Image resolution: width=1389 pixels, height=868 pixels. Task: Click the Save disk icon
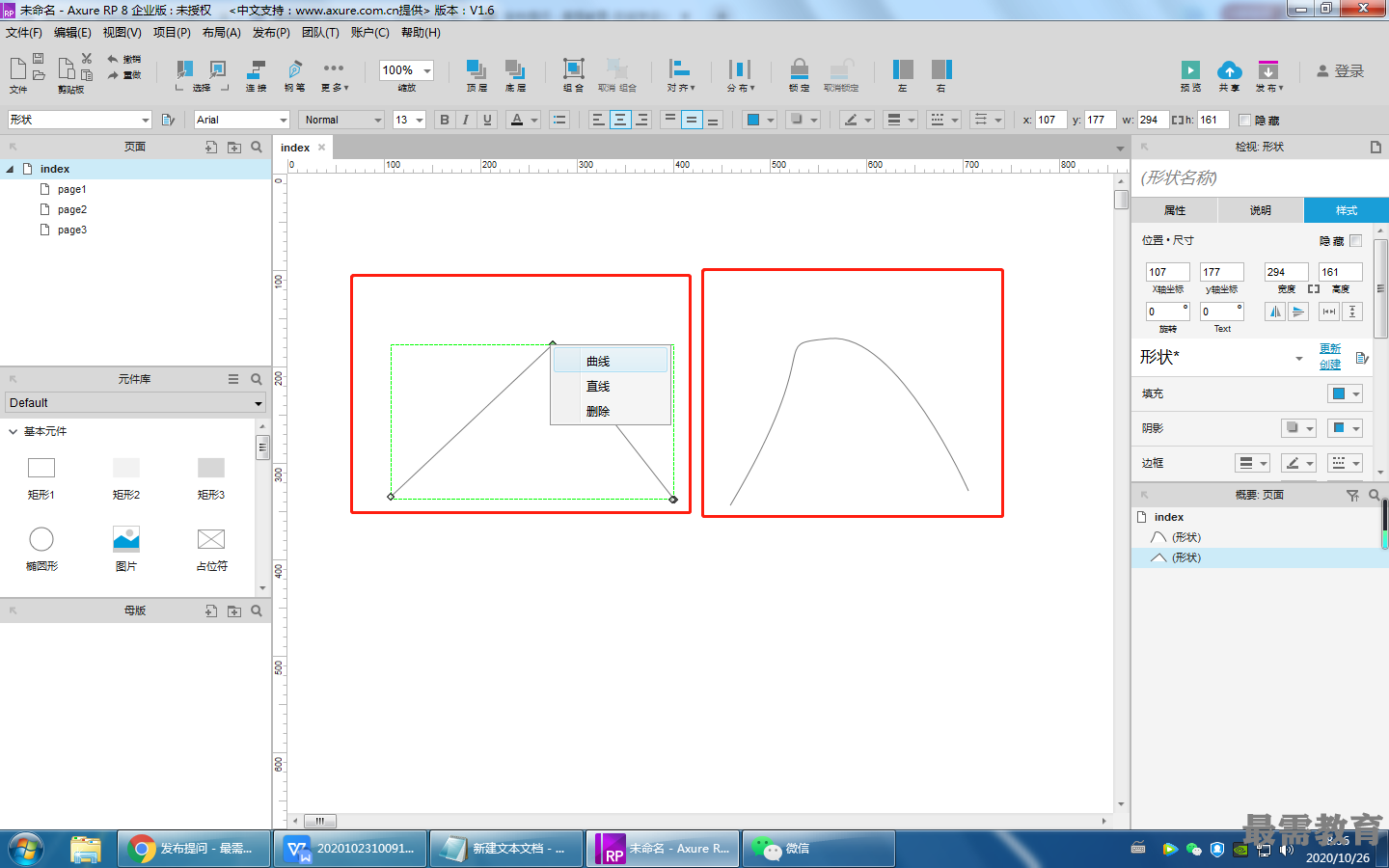click(x=39, y=58)
